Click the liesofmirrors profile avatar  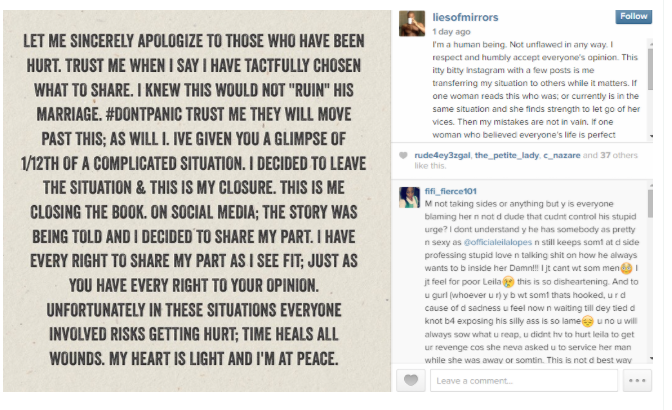(410, 25)
